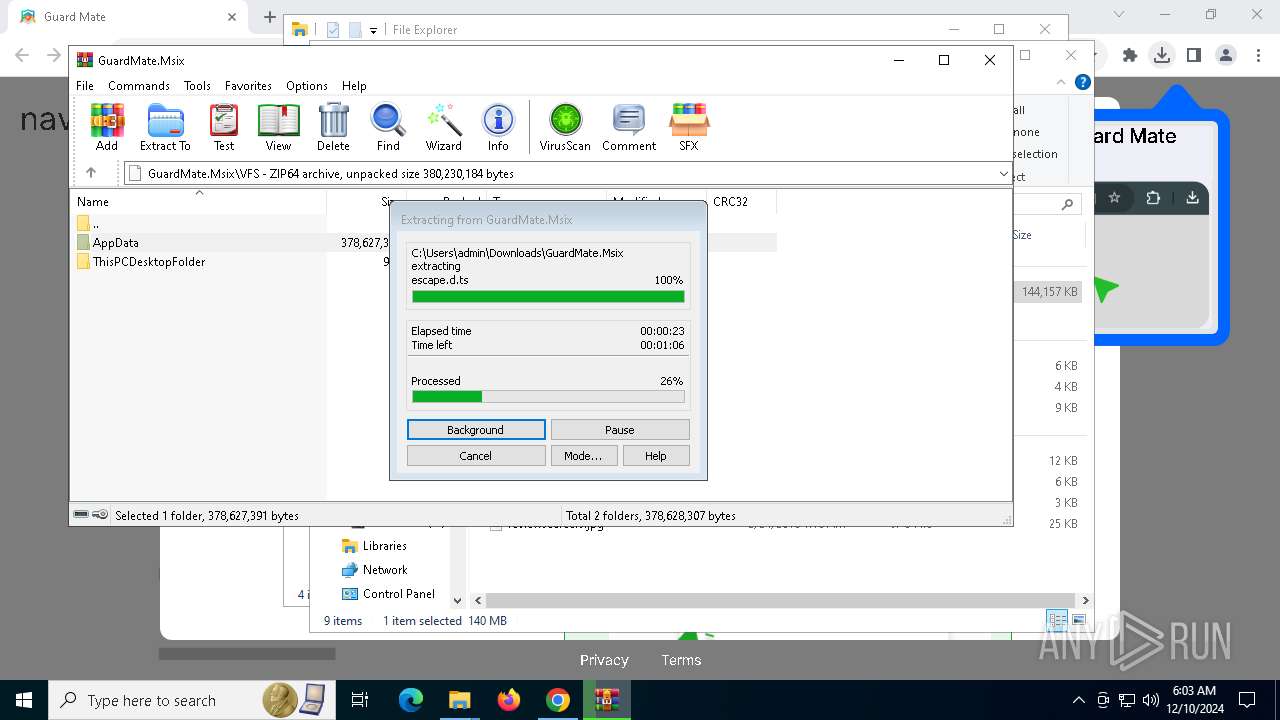This screenshot has height=720, width=1280.
Task: Click the Mode... button
Action: pos(583,456)
